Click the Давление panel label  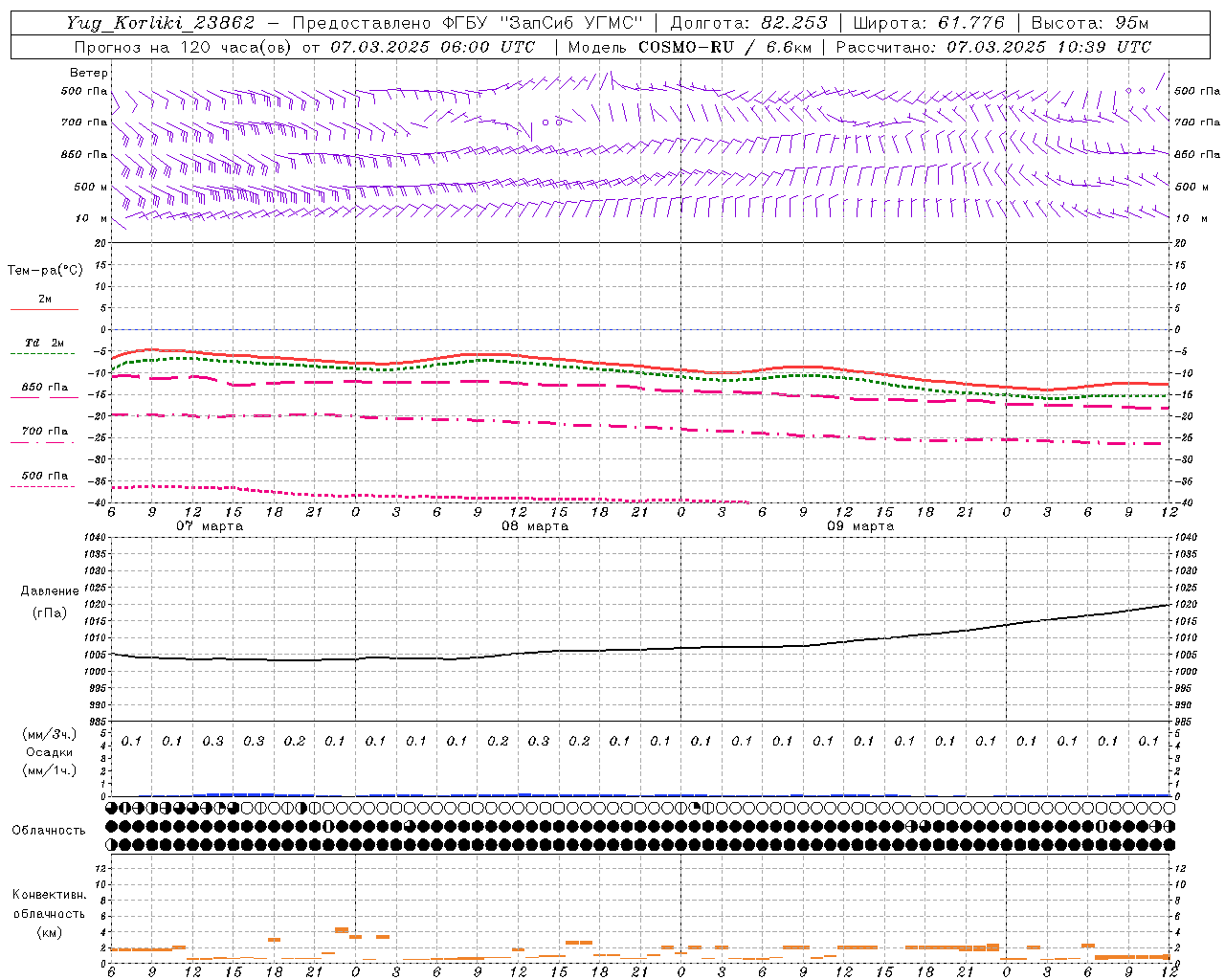[50, 591]
